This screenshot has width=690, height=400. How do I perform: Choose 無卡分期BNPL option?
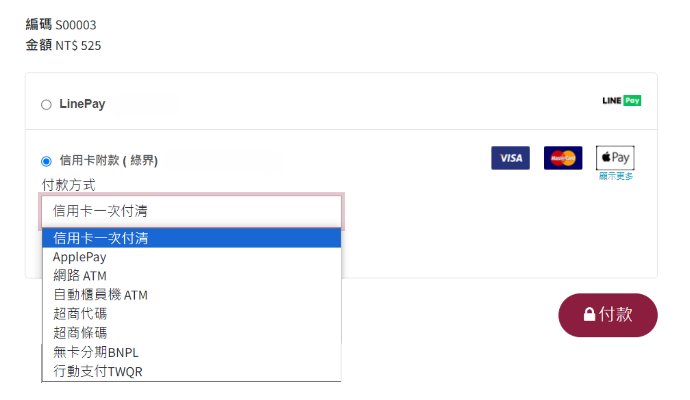click(191, 352)
